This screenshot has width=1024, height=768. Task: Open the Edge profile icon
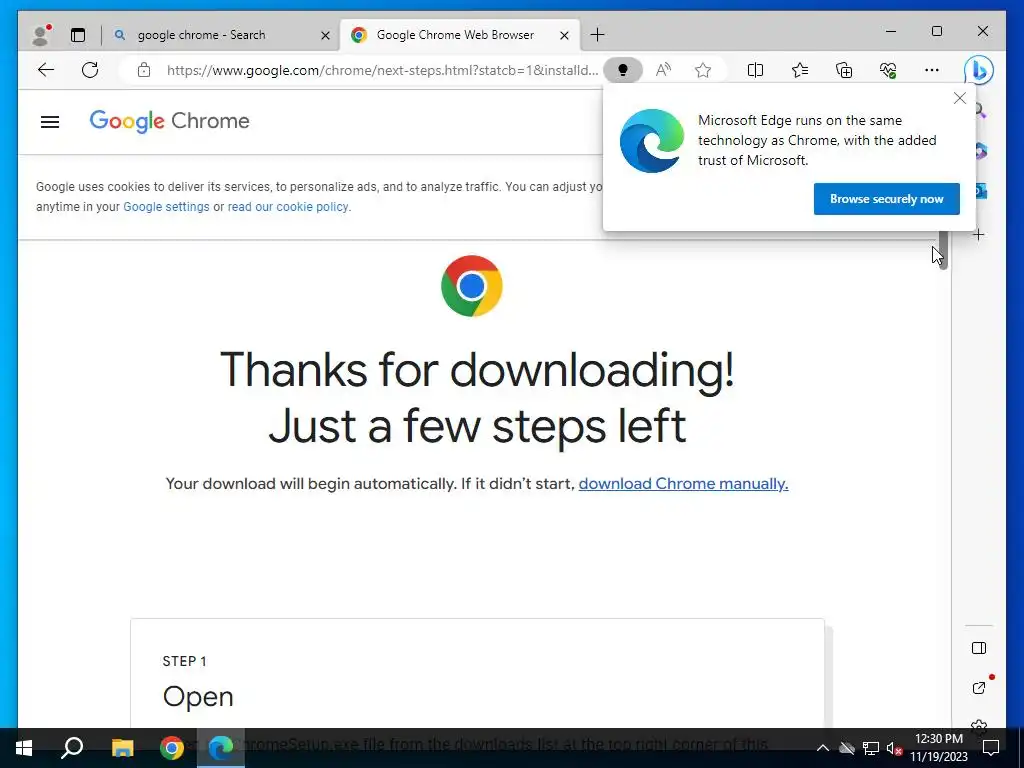[x=41, y=35]
